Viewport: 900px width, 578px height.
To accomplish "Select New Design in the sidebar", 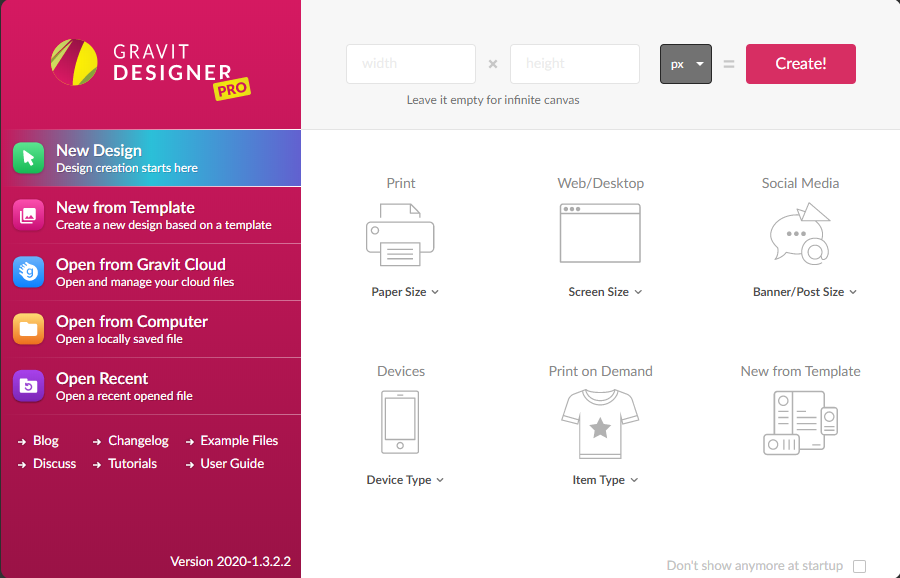I will (x=150, y=158).
